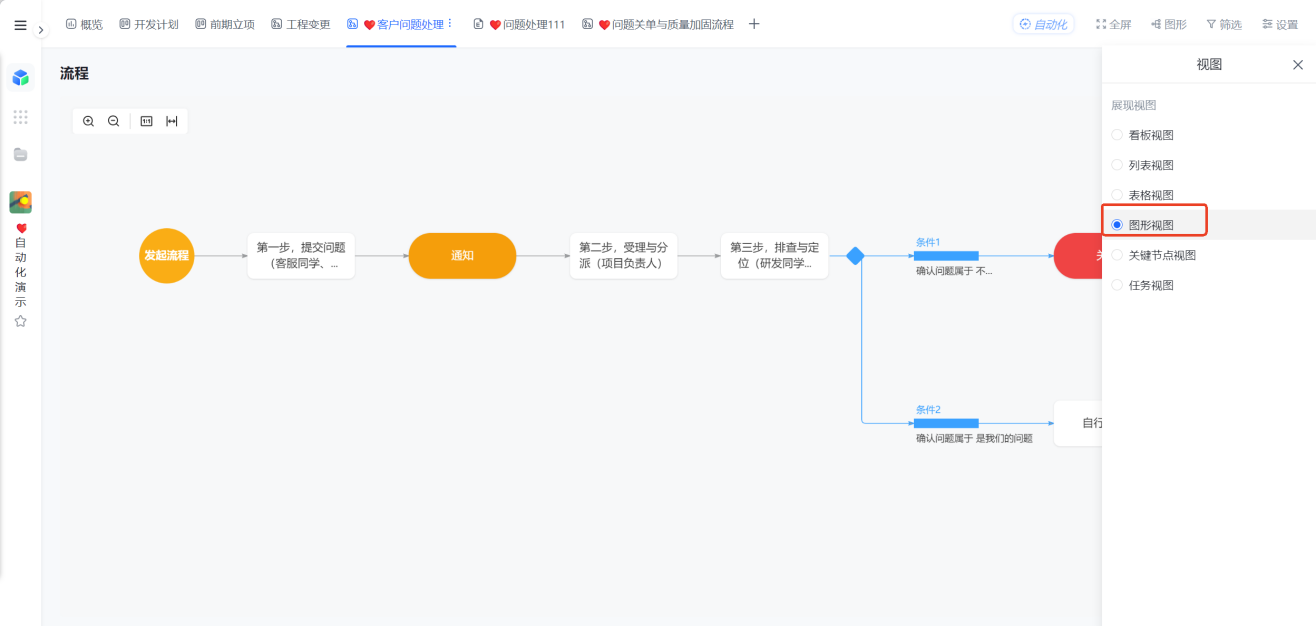
Task: Click the 自动化 button
Action: pyautogui.click(x=1043, y=24)
